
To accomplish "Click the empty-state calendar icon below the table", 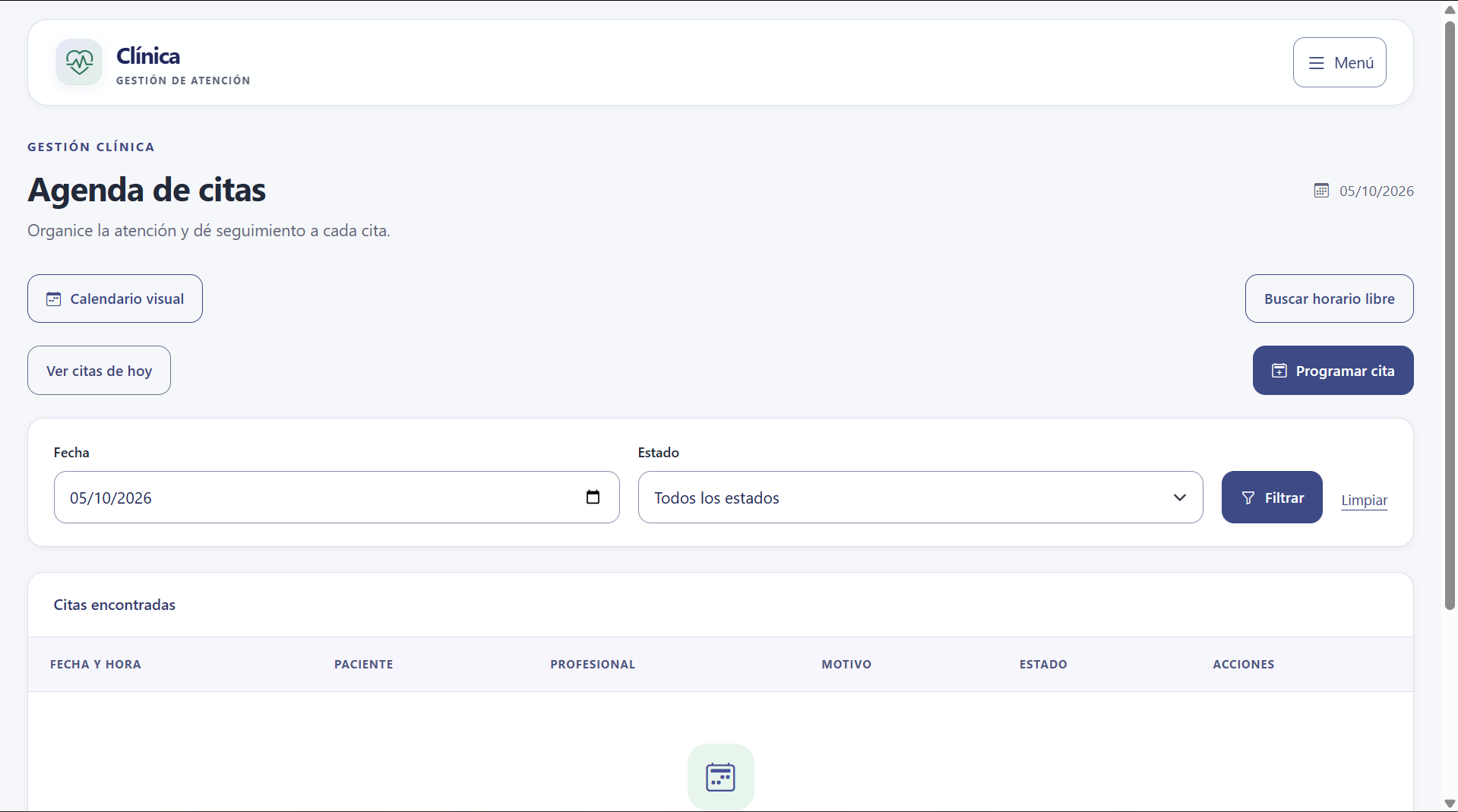I will pyautogui.click(x=720, y=777).
